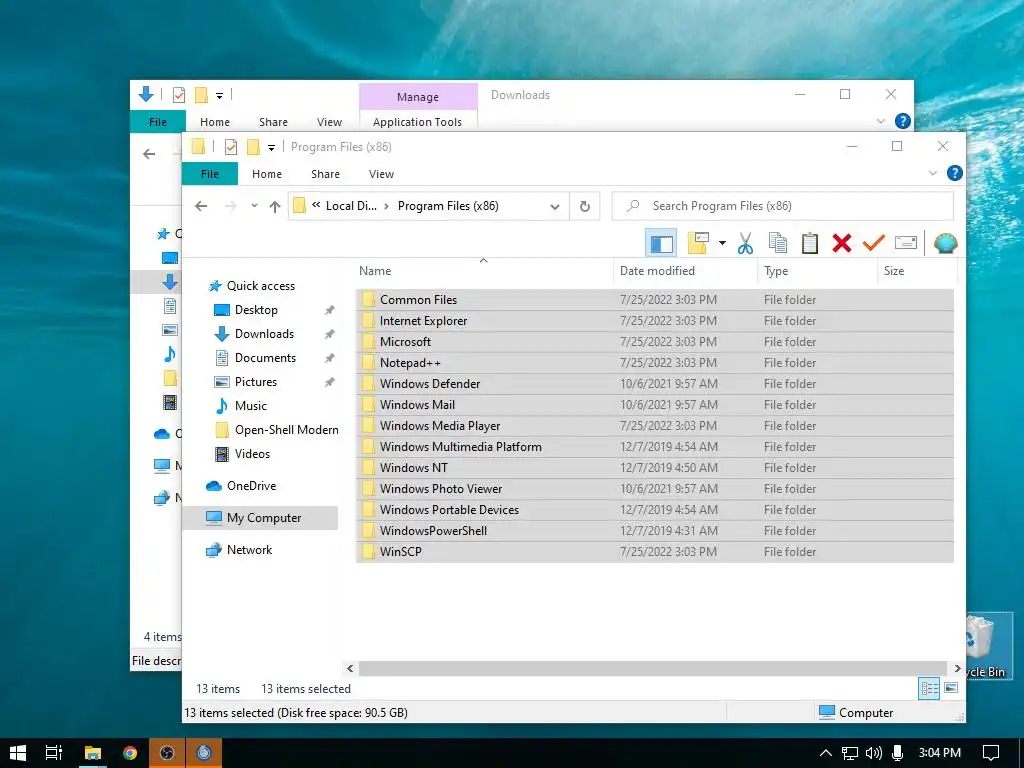Open Windows Start menu
This screenshot has width=1024, height=768.
tap(18, 753)
